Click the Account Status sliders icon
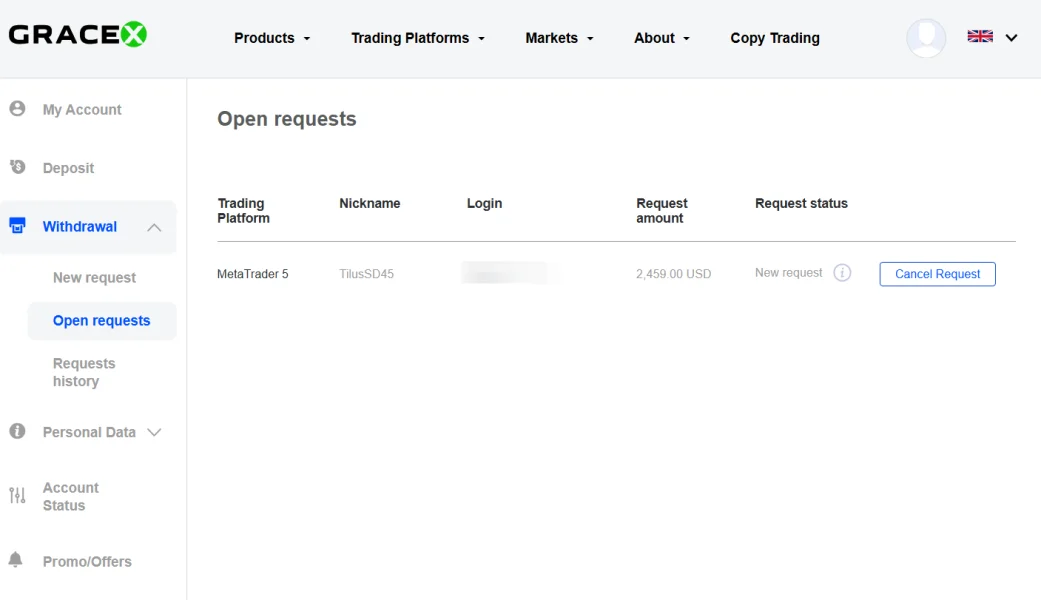The image size is (1041, 600). [17, 495]
